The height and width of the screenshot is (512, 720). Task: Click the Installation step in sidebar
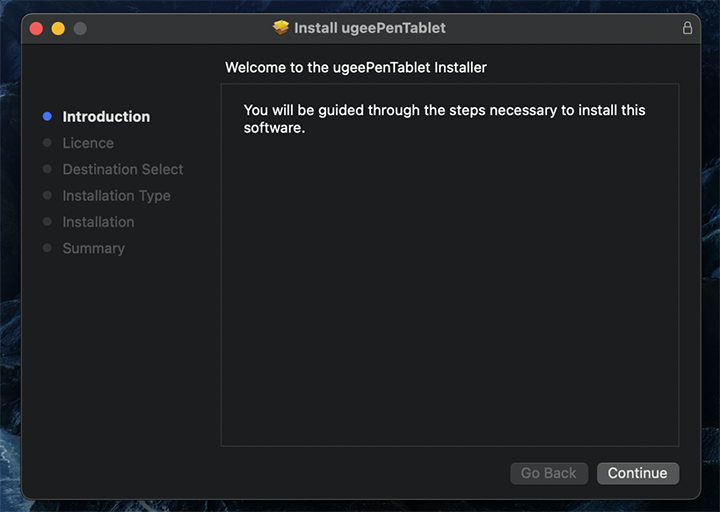pyautogui.click(x=98, y=222)
